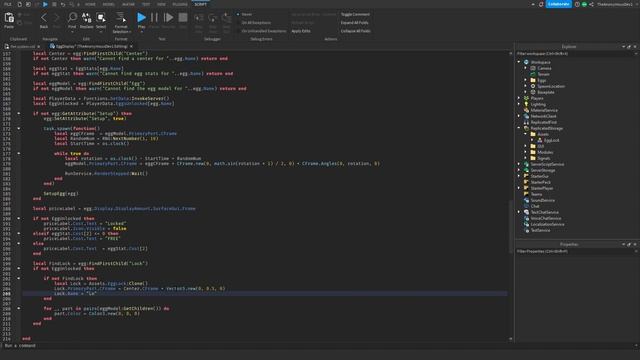
Task: Click the Share icon near username
Action: pos(591,4)
